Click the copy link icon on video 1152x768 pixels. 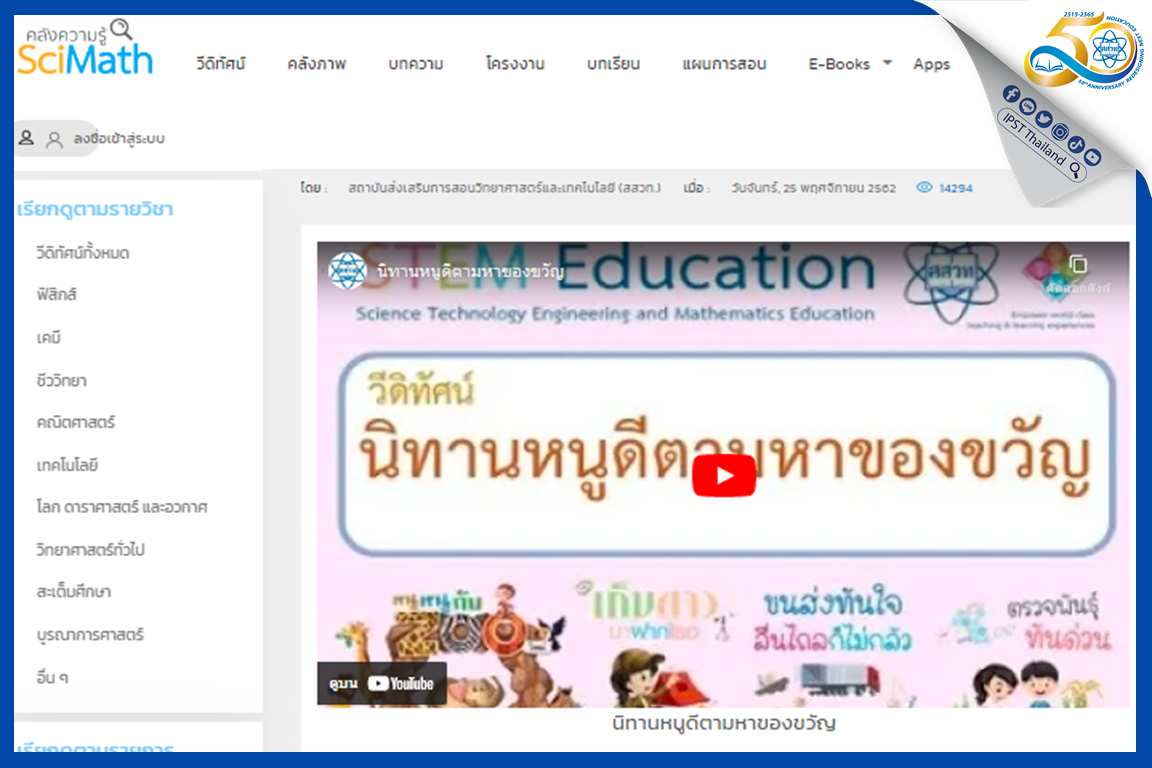click(1078, 264)
